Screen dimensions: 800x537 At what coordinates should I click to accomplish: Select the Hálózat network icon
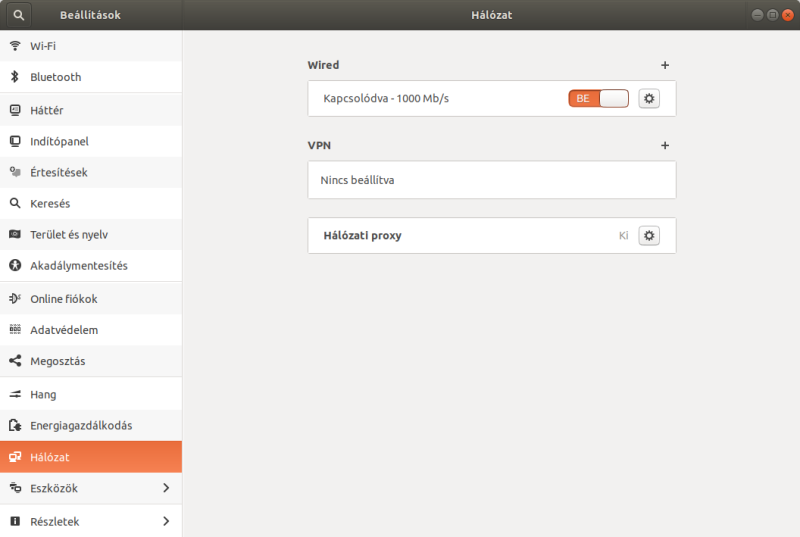pos(15,457)
